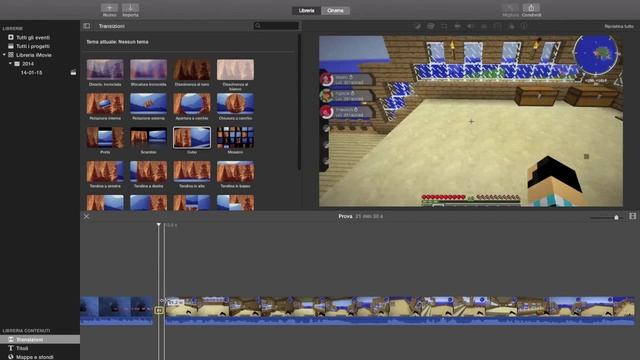
Task: Choose the Tendina a destra transition
Action: click(149, 171)
